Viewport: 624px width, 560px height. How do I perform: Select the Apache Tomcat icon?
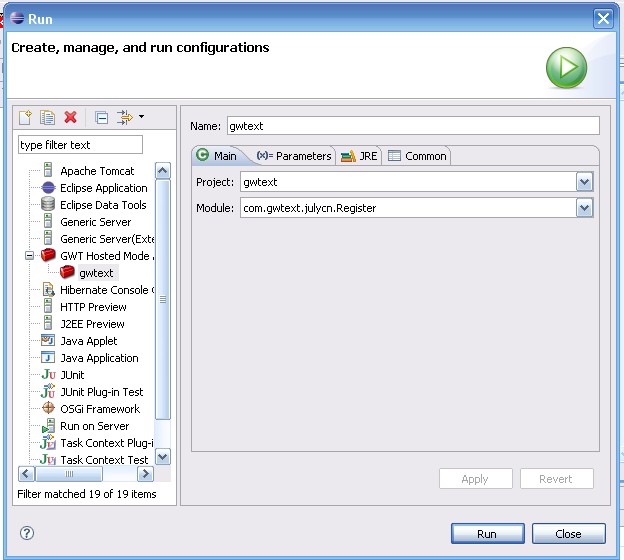tap(48, 170)
